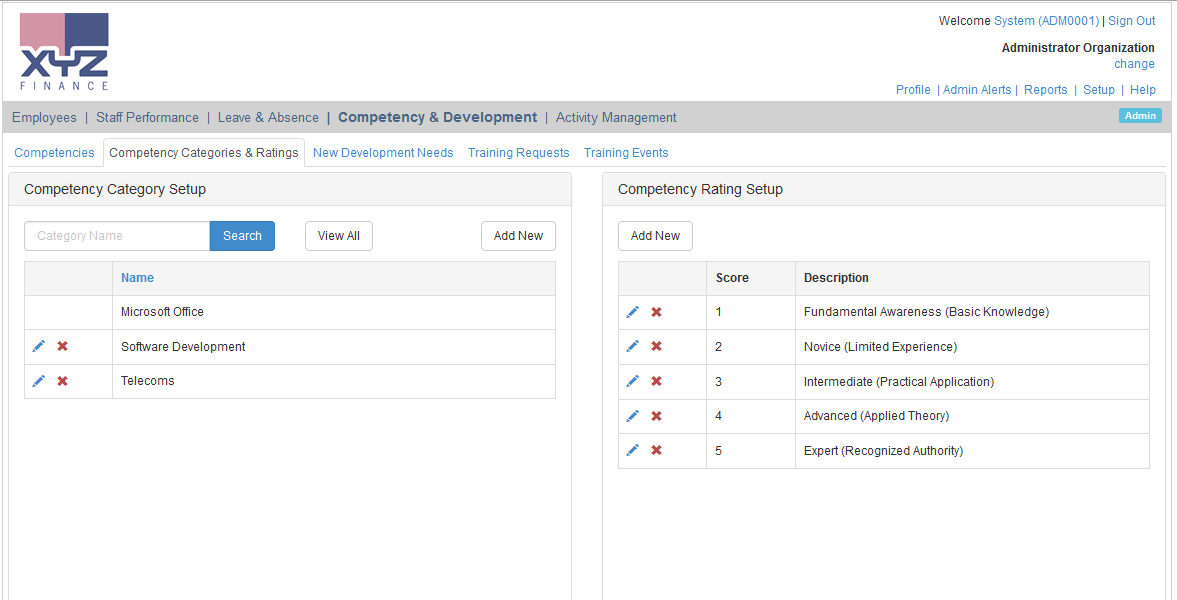Delete the Software Development category
Screen dimensions: 1177x600
tap(62, 346)
